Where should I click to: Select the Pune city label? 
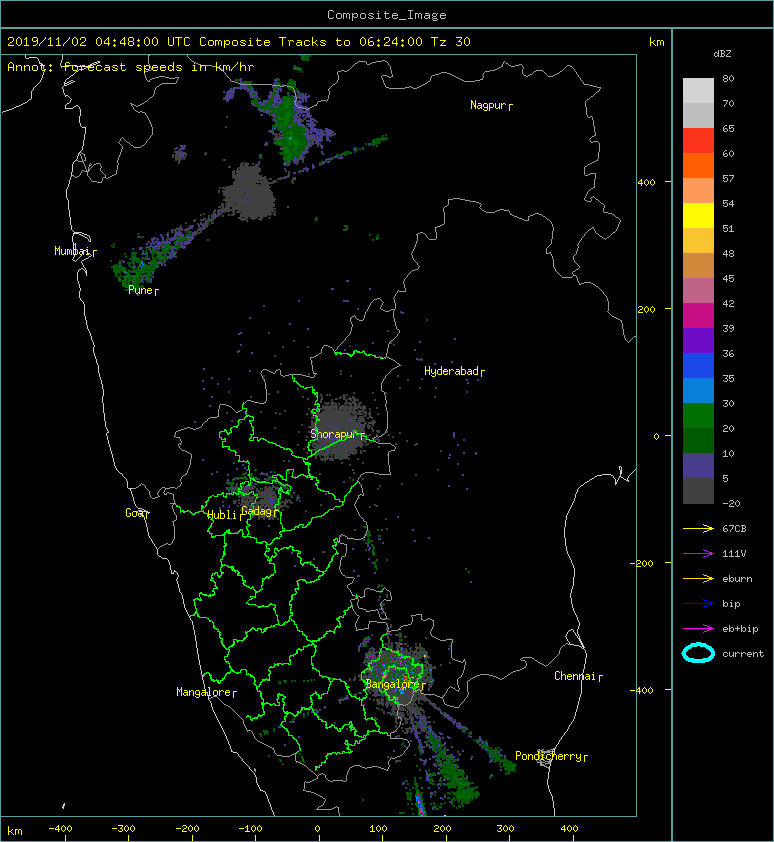(141, 290)
